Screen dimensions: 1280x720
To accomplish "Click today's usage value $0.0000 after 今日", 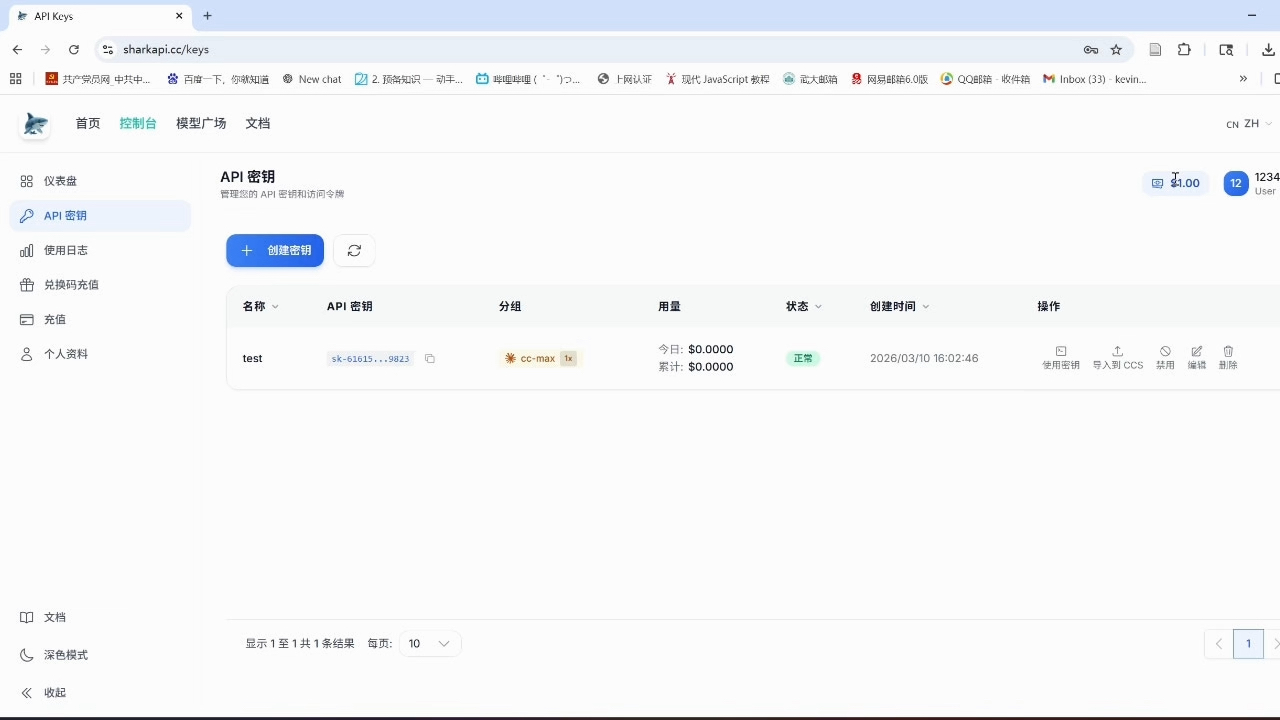I will [x=711, y=350].
